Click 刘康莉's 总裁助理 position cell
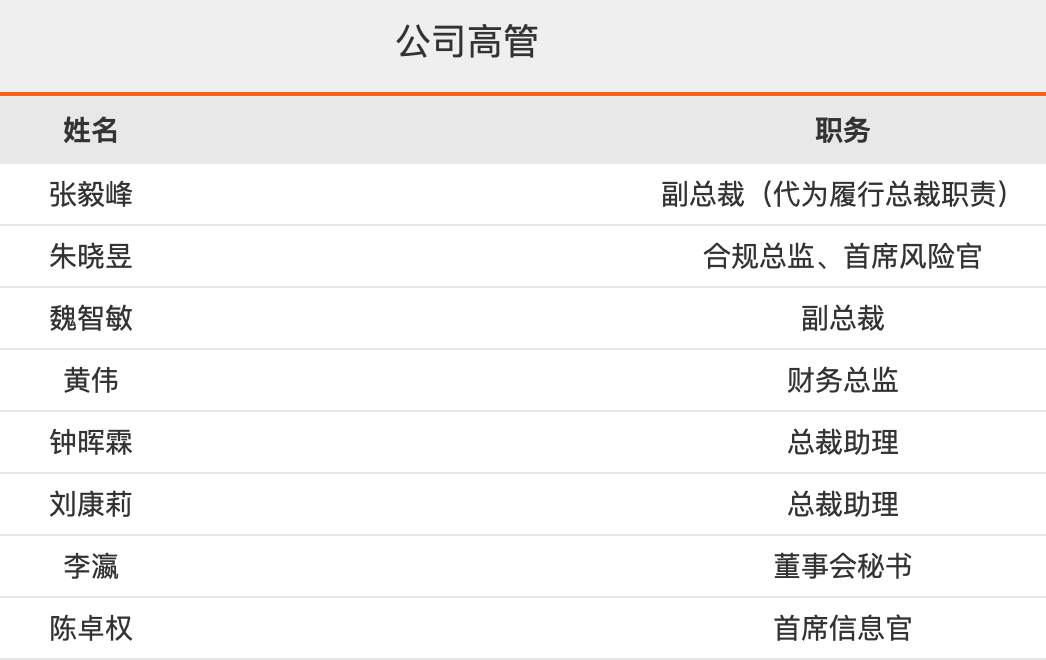Viewport: 1046px width, 660px height. click(842, 505)
